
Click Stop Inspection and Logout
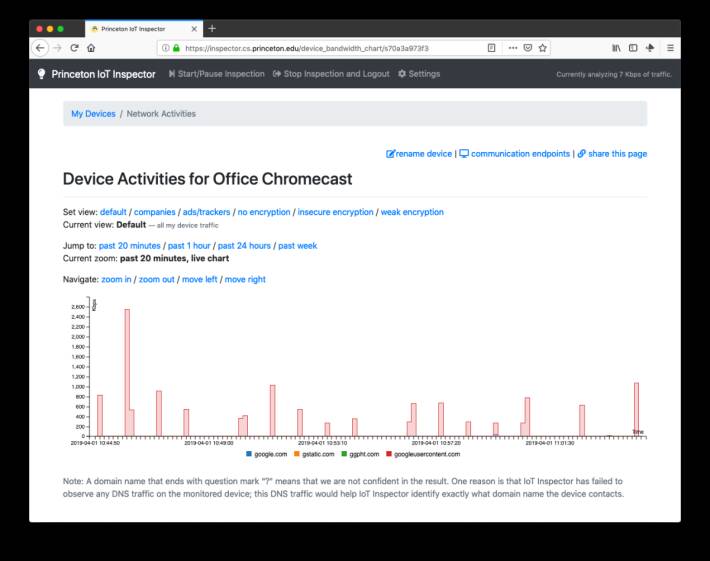pyautogui.click(x=331, y=74)
